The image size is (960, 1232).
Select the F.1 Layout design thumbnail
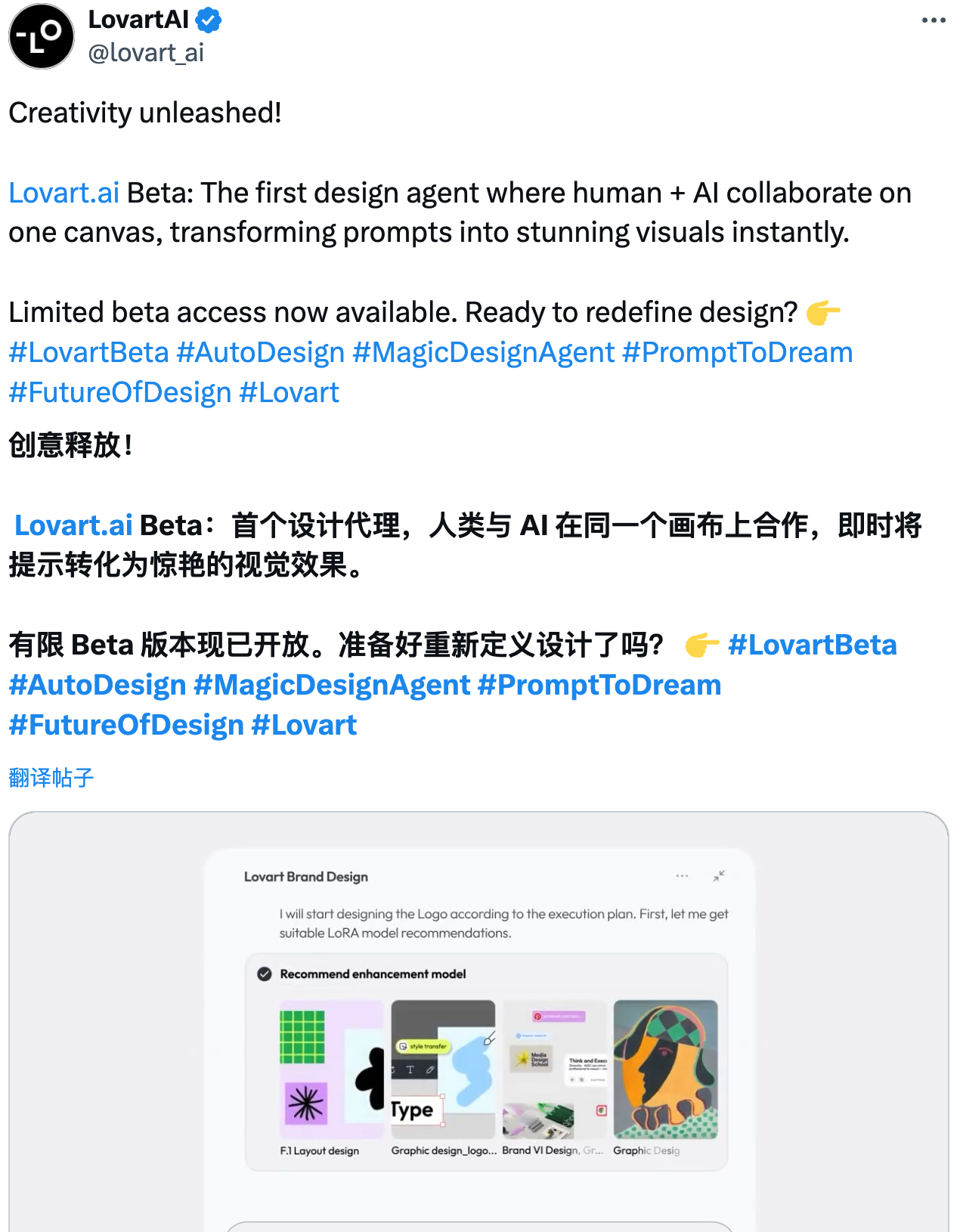pos(332,1069)
